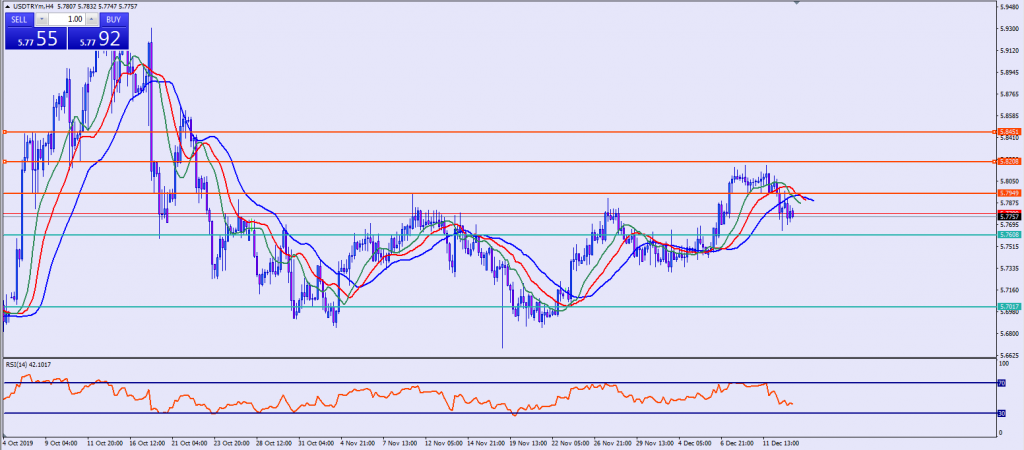Click the 5.77 92 buy price tile

98,38
